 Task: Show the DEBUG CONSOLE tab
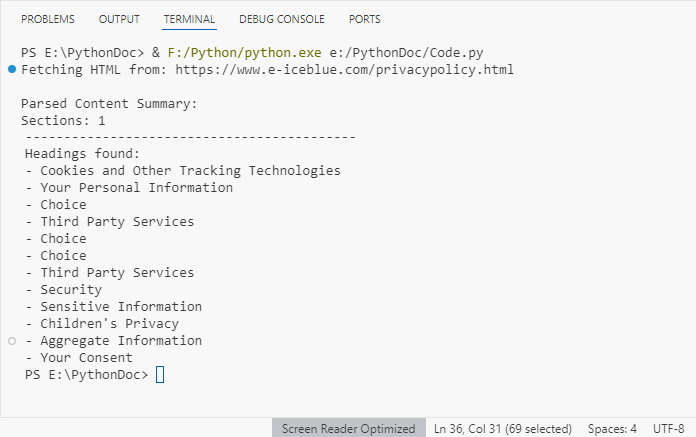coord(282,19)
